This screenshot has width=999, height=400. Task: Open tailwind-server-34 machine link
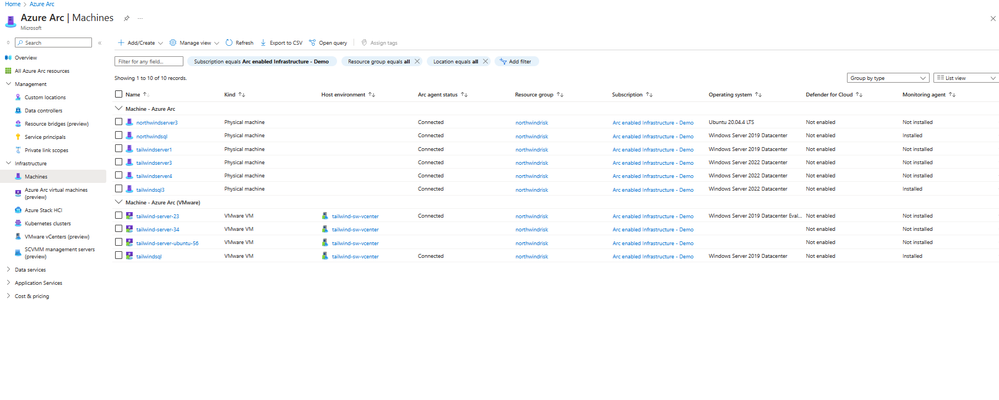[157, 229]
